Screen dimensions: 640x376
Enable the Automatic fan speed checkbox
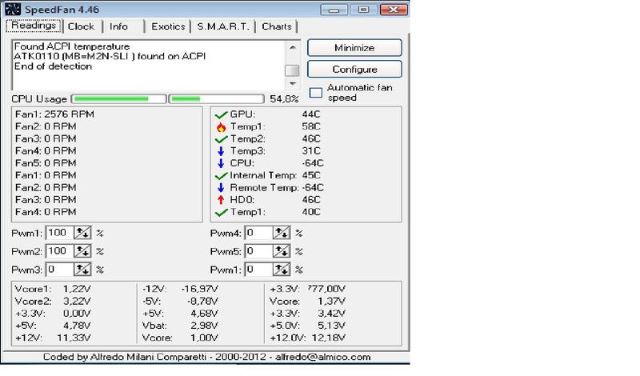(x=316, y=93)
